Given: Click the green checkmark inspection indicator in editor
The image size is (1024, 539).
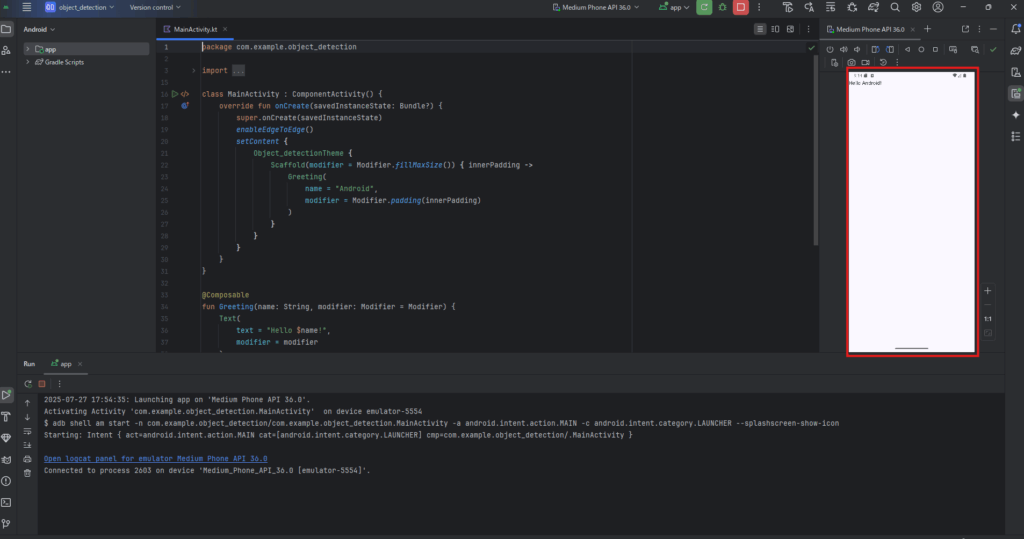Looking at the screenshot, I should pyautogui.click(x=811, y=48).
